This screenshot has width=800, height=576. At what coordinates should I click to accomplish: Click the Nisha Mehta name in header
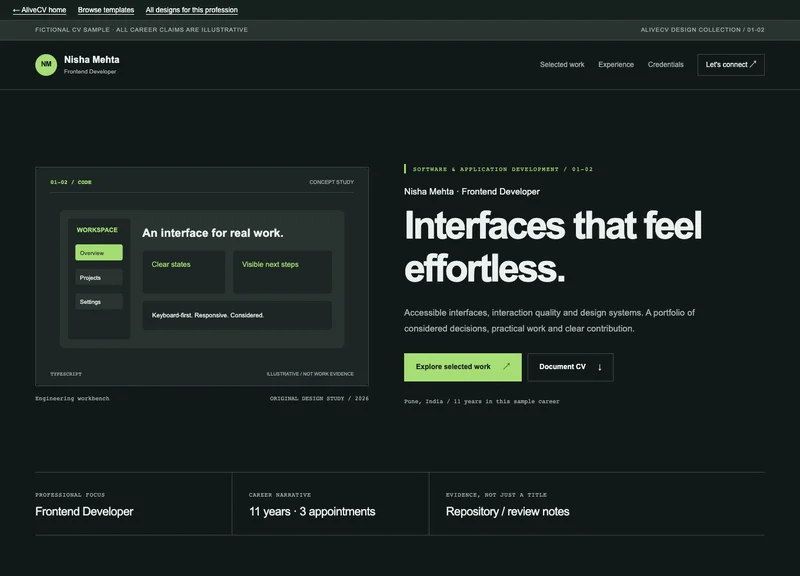click(92, 60)
